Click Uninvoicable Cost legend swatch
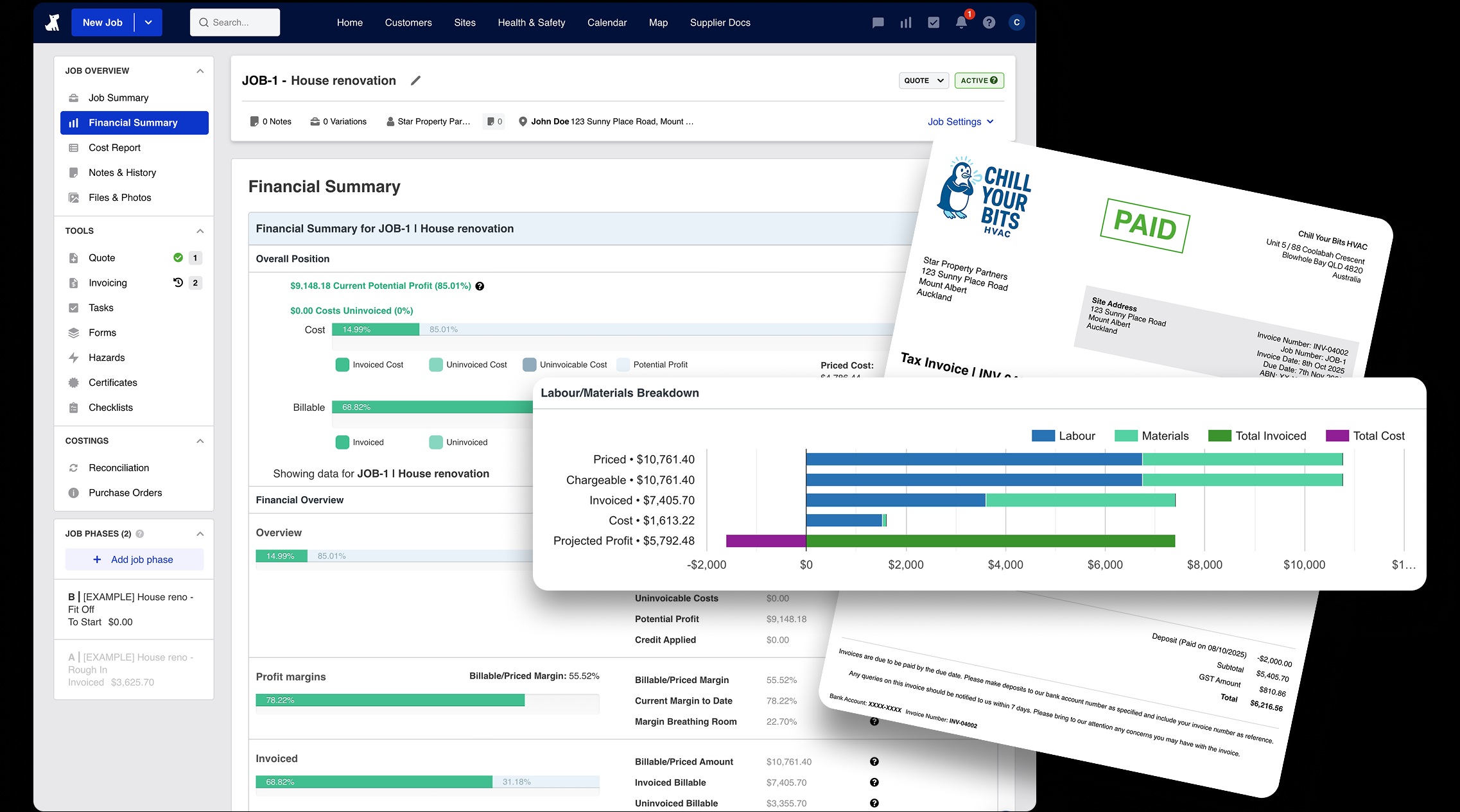This screenshot has height=812, width=1460. coord(530,365)
